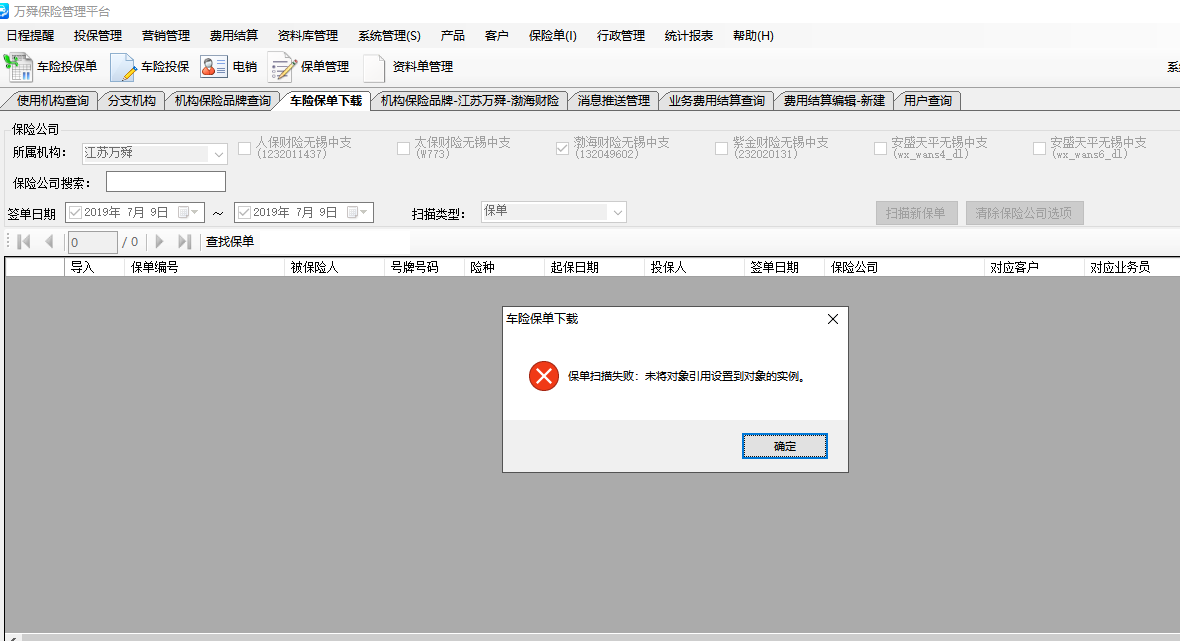Open the 营销管理 menu
Screen dimensions: 1180x641
tap(166, 35)
